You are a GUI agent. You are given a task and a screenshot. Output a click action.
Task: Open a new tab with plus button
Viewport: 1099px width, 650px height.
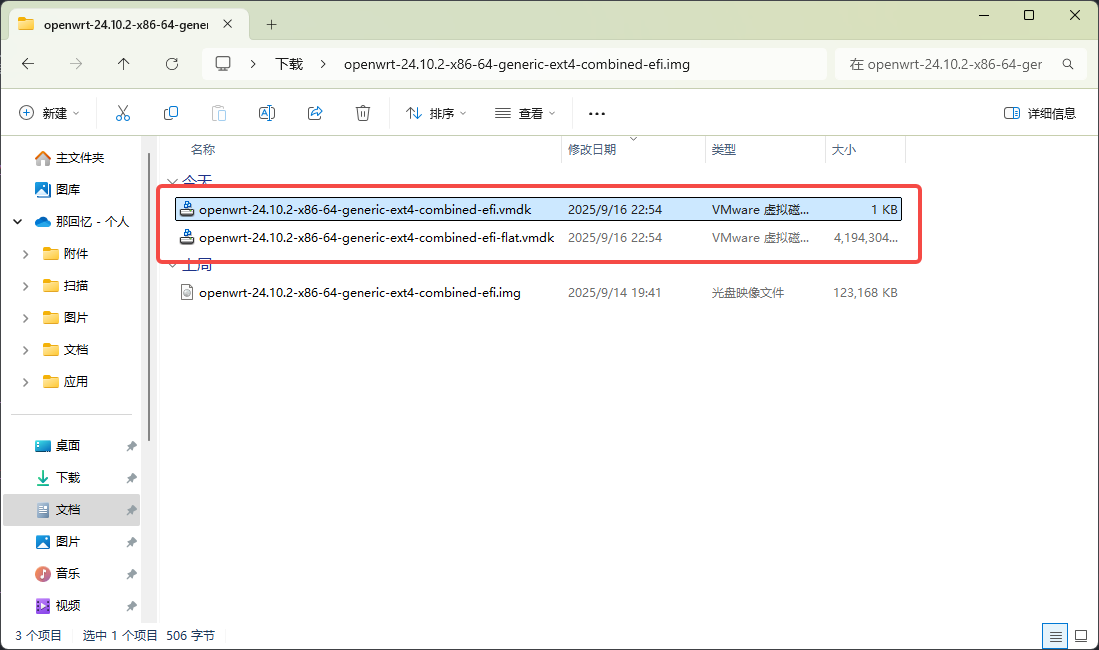pyautogui.click(x=271, y=25)
